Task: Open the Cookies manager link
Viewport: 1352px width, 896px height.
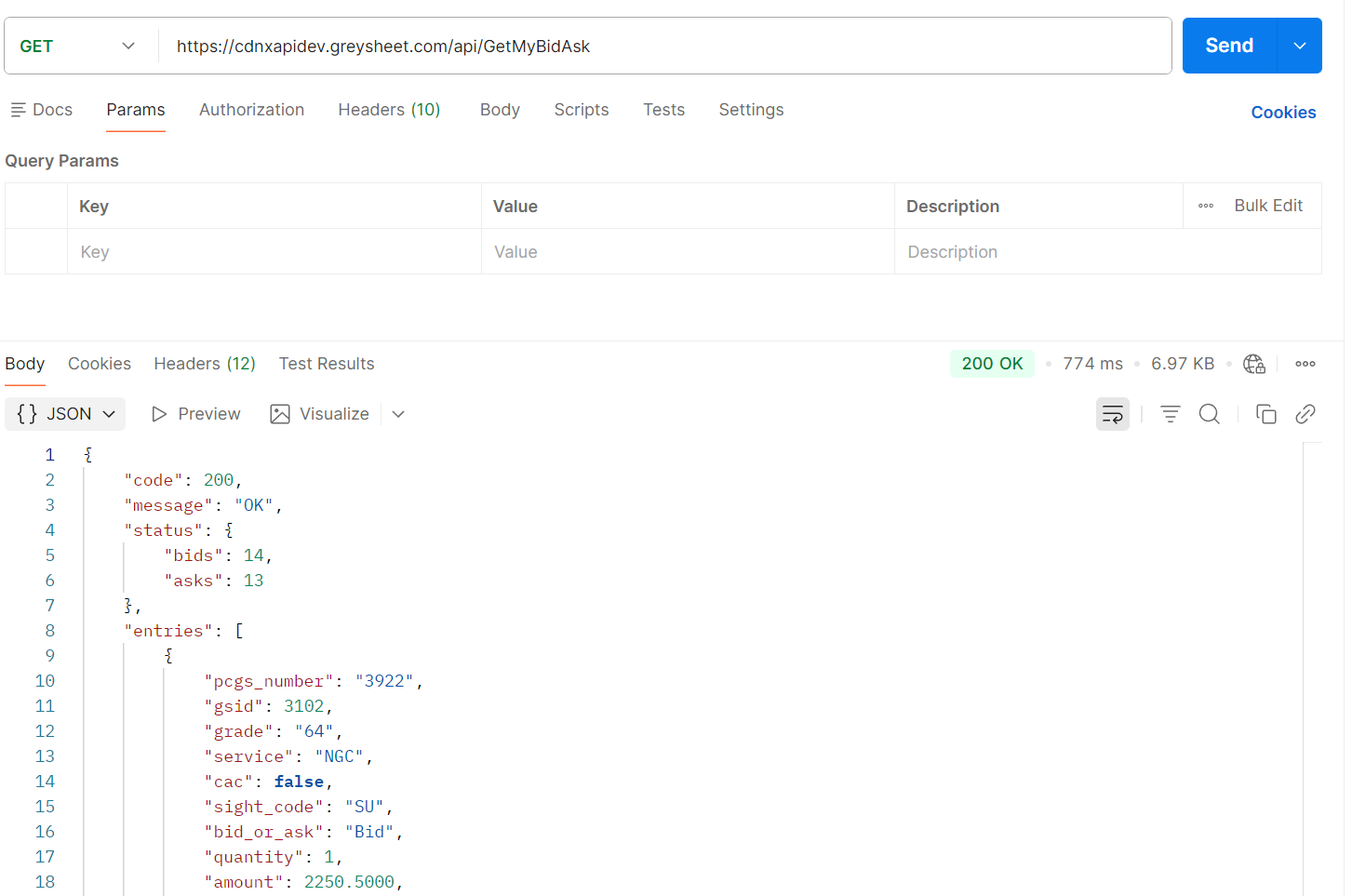Action: tap(1283, 112)
